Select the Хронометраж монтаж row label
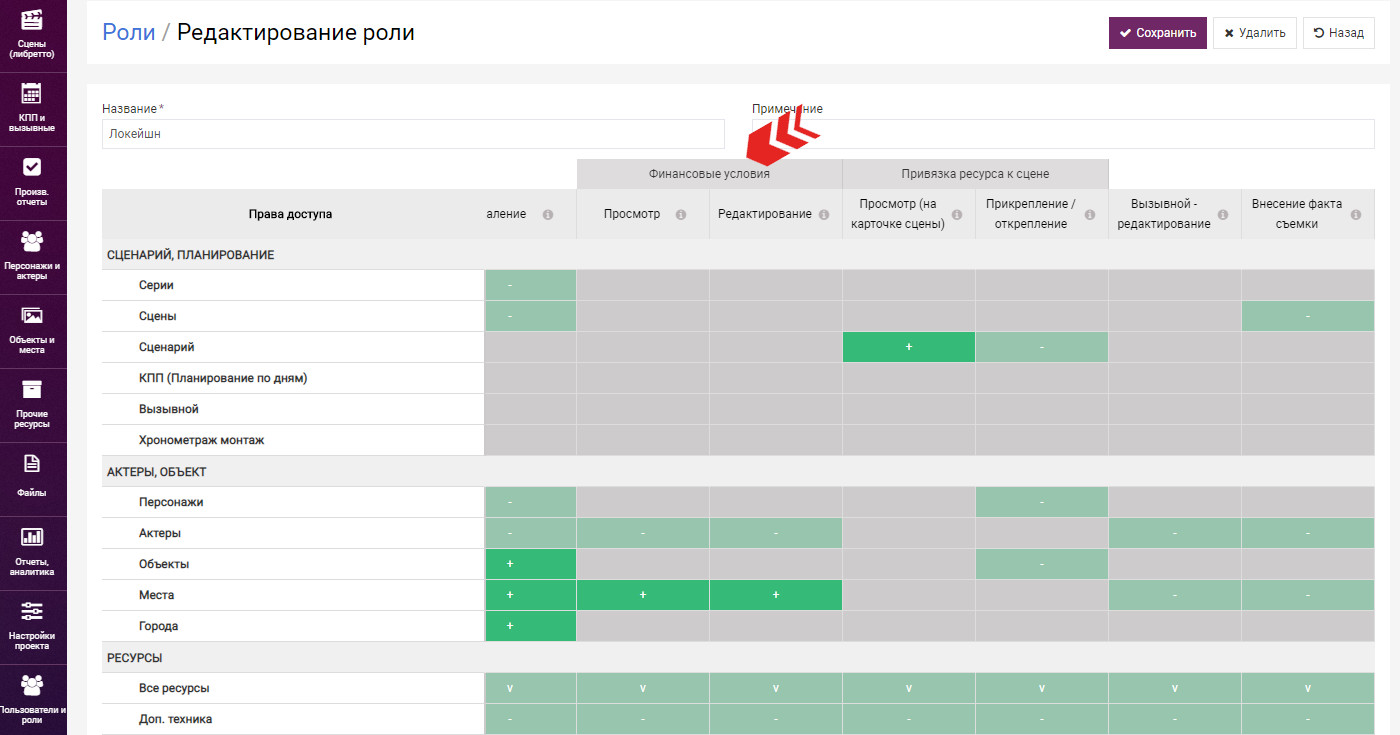The width and height of the screenshot is (1400, 735). (201, 440)
